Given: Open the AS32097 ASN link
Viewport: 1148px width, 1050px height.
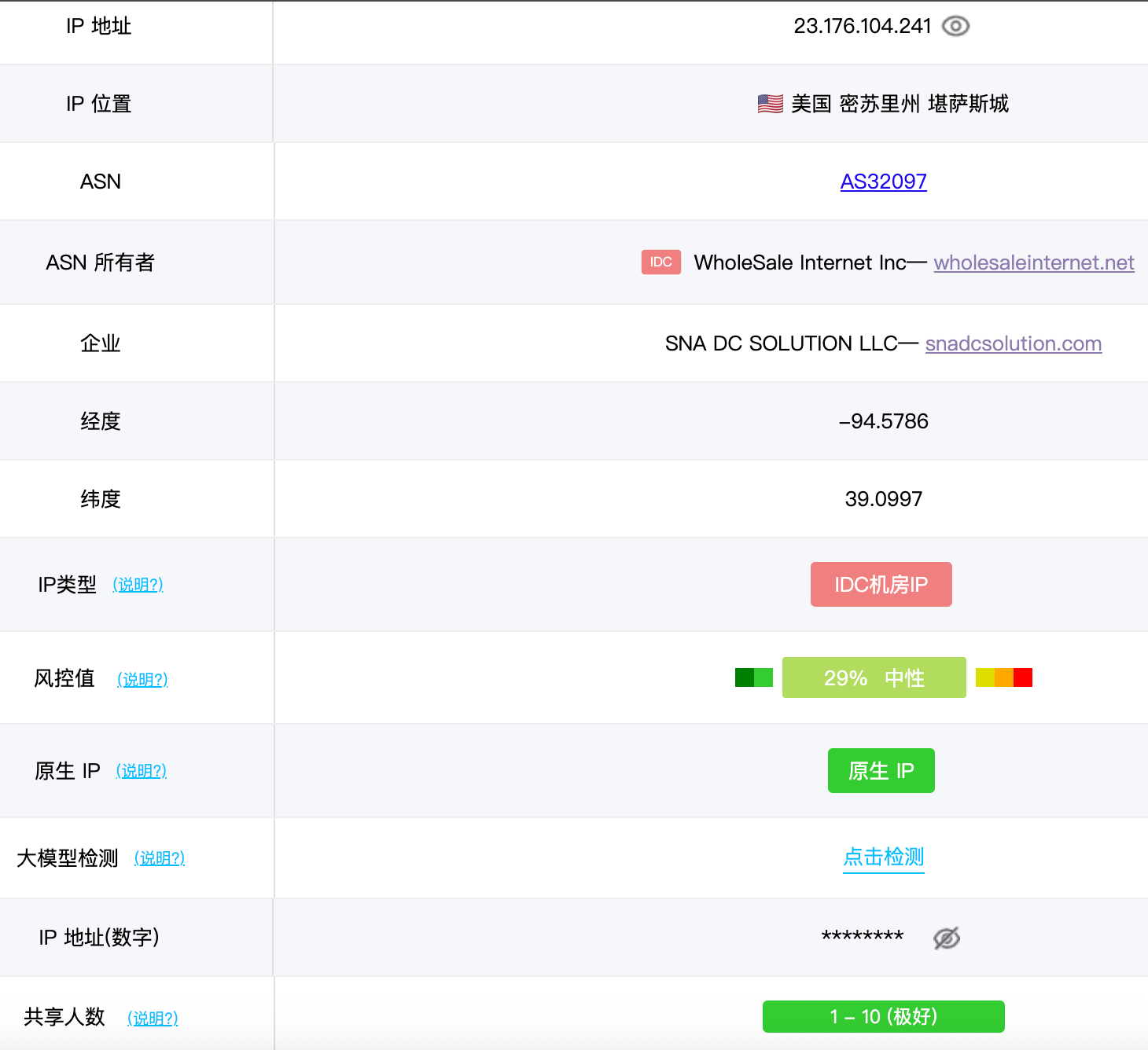Looking at the screenshot, I should [883, 182].
